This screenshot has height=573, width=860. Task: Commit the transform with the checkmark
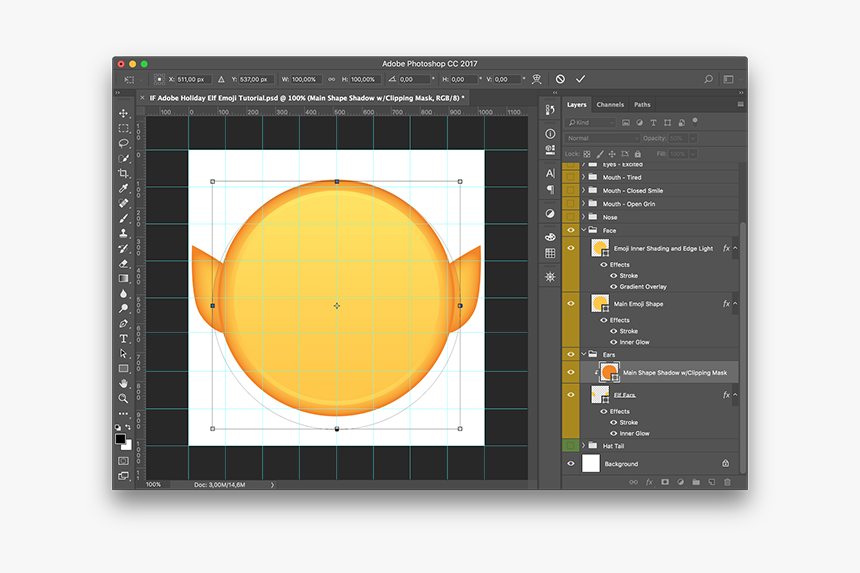pos(580,79)
